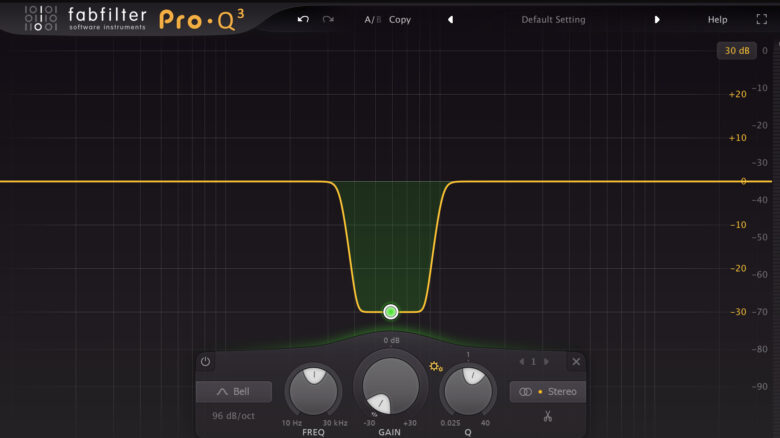The width and height of the screenshot is (780, 438).
Task: Click the scissors split band icon
Action: click(x=548, y=416)
